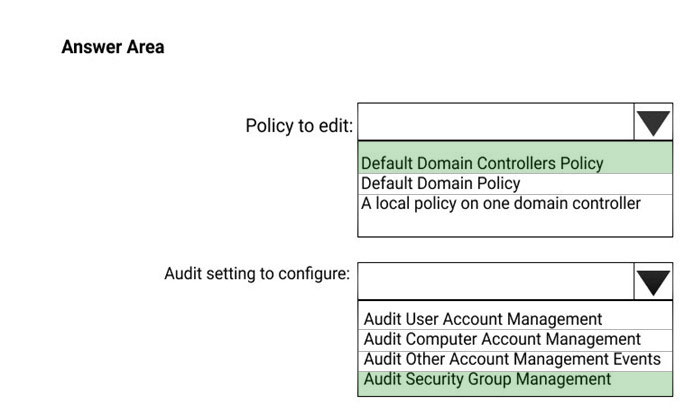Open the Policy to edit dropdown arrow

[x=653, y=122]
